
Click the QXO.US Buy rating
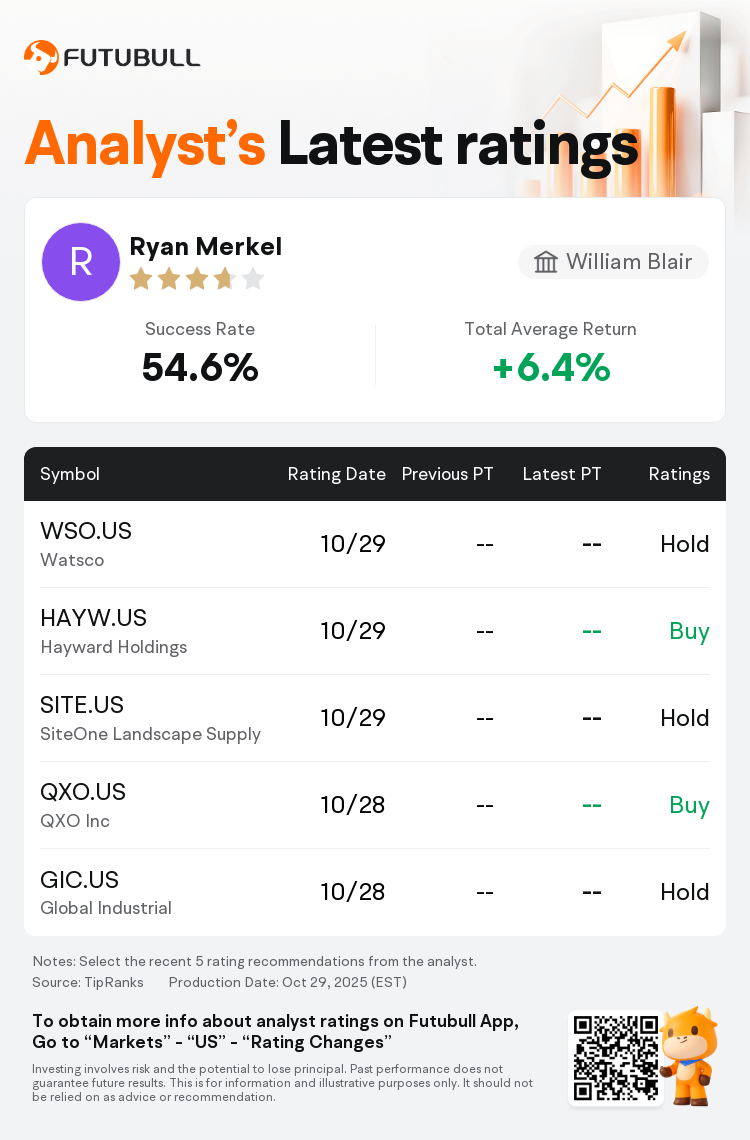(x=689, y=805)
